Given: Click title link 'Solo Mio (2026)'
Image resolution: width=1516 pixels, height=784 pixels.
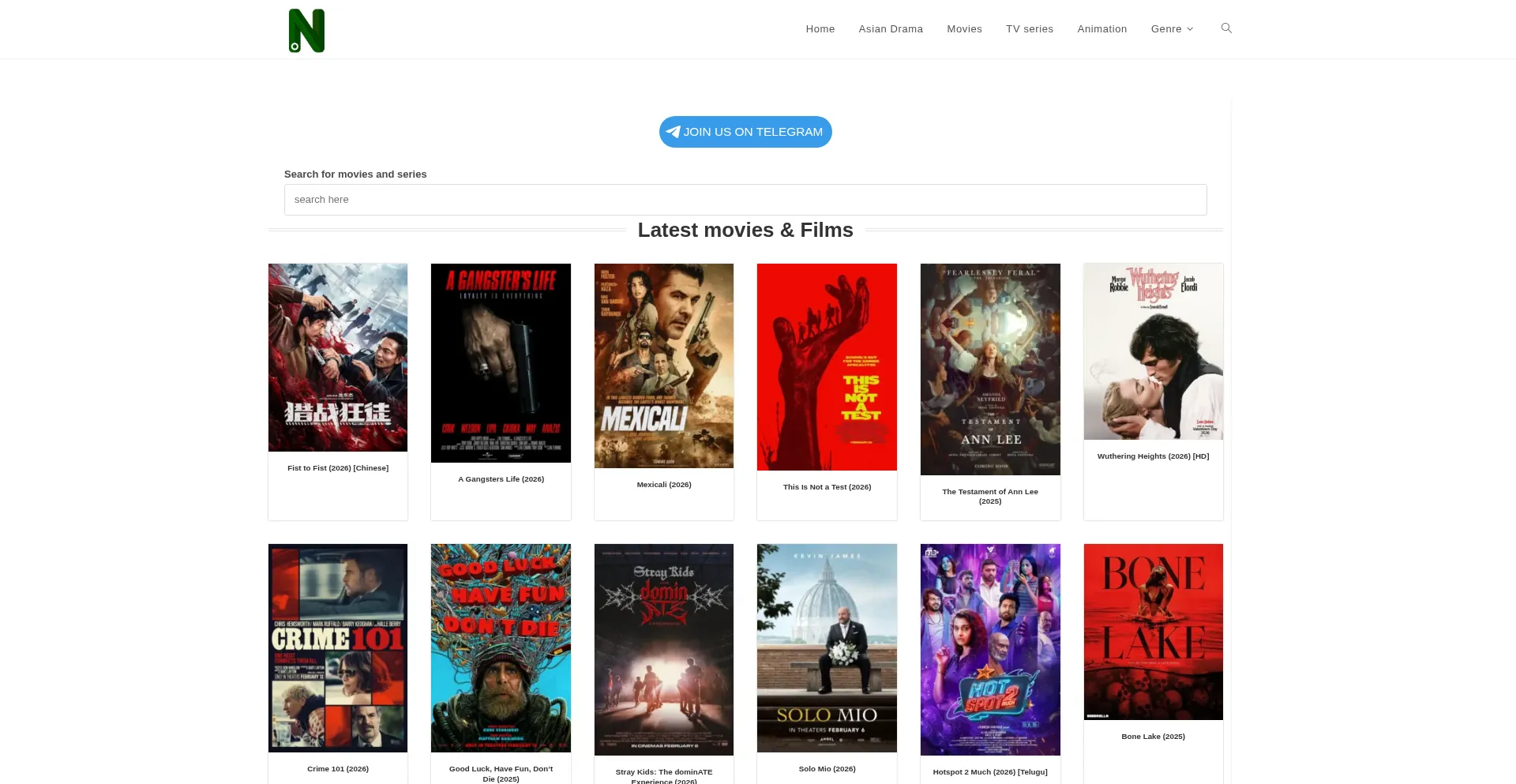Looking at the screenshot, I should [827, 769].
